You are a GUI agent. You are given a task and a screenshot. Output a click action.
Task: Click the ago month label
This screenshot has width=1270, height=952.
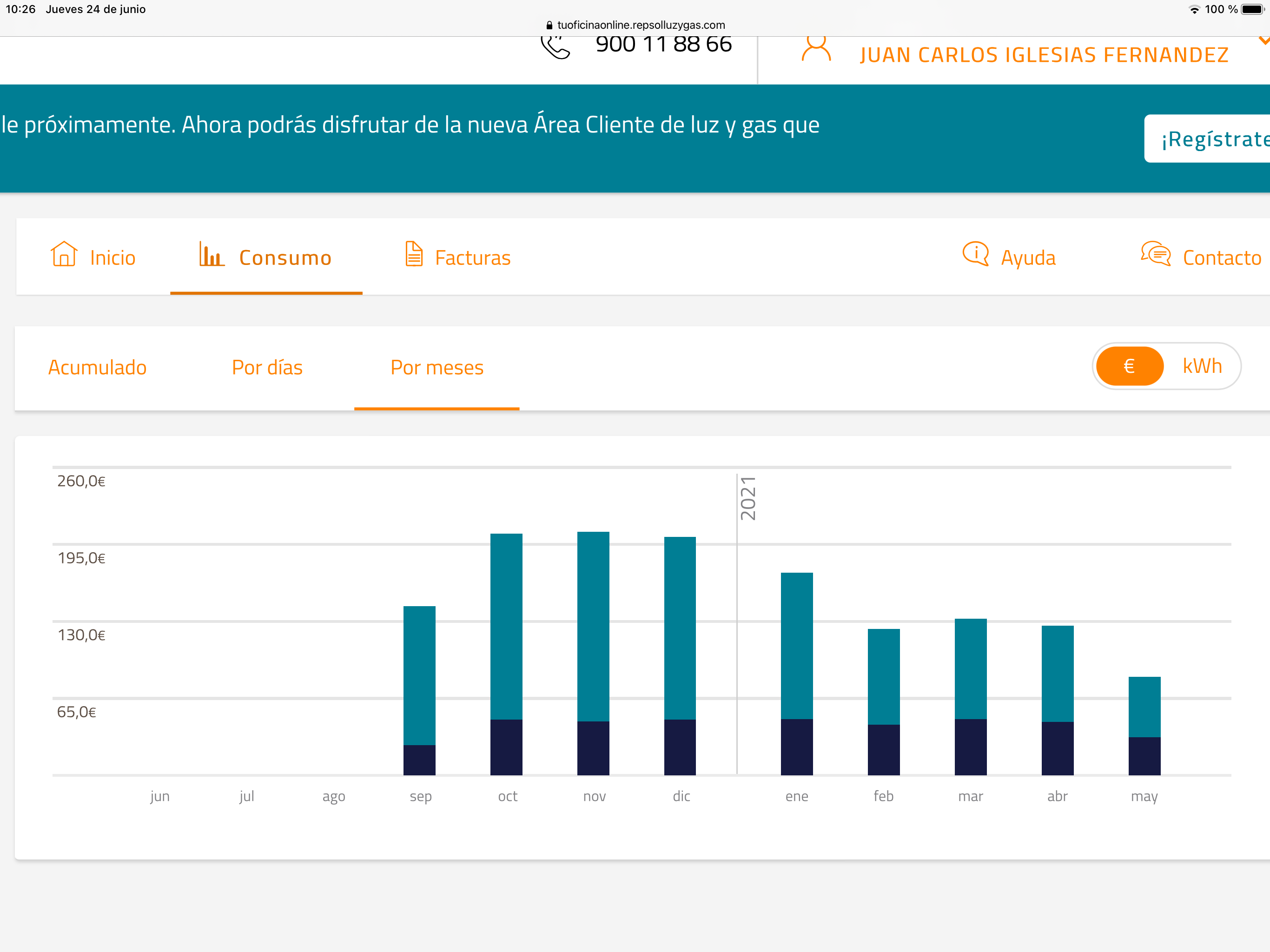coord(334,797)
